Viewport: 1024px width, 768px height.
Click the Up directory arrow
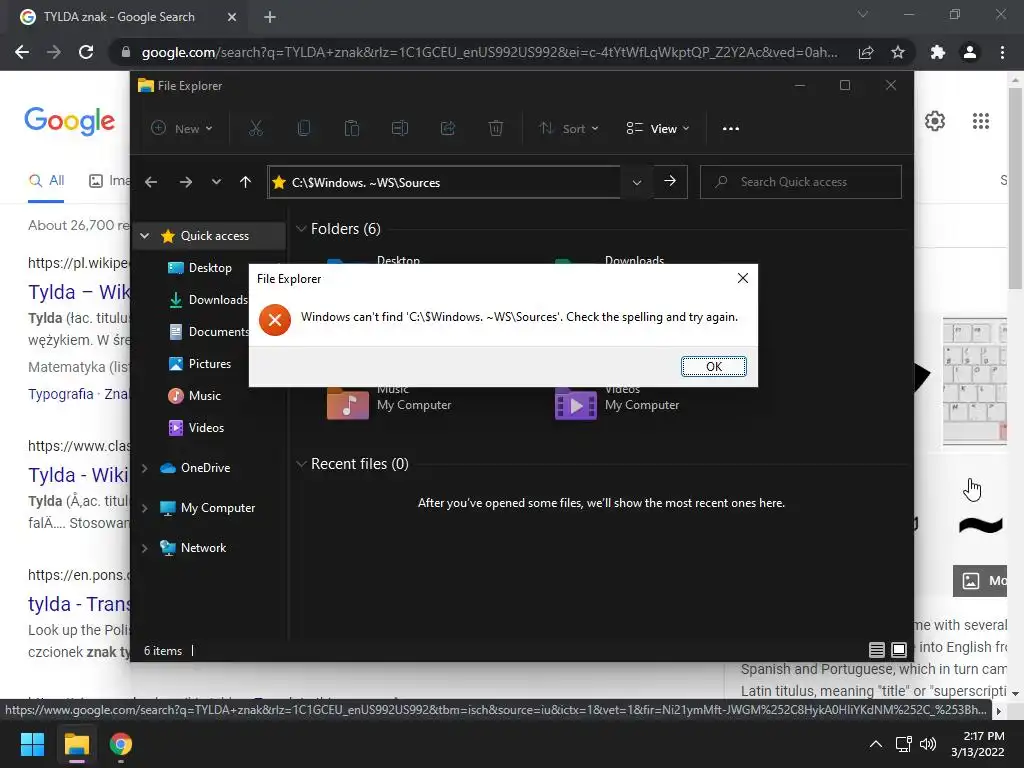(246, 182)
